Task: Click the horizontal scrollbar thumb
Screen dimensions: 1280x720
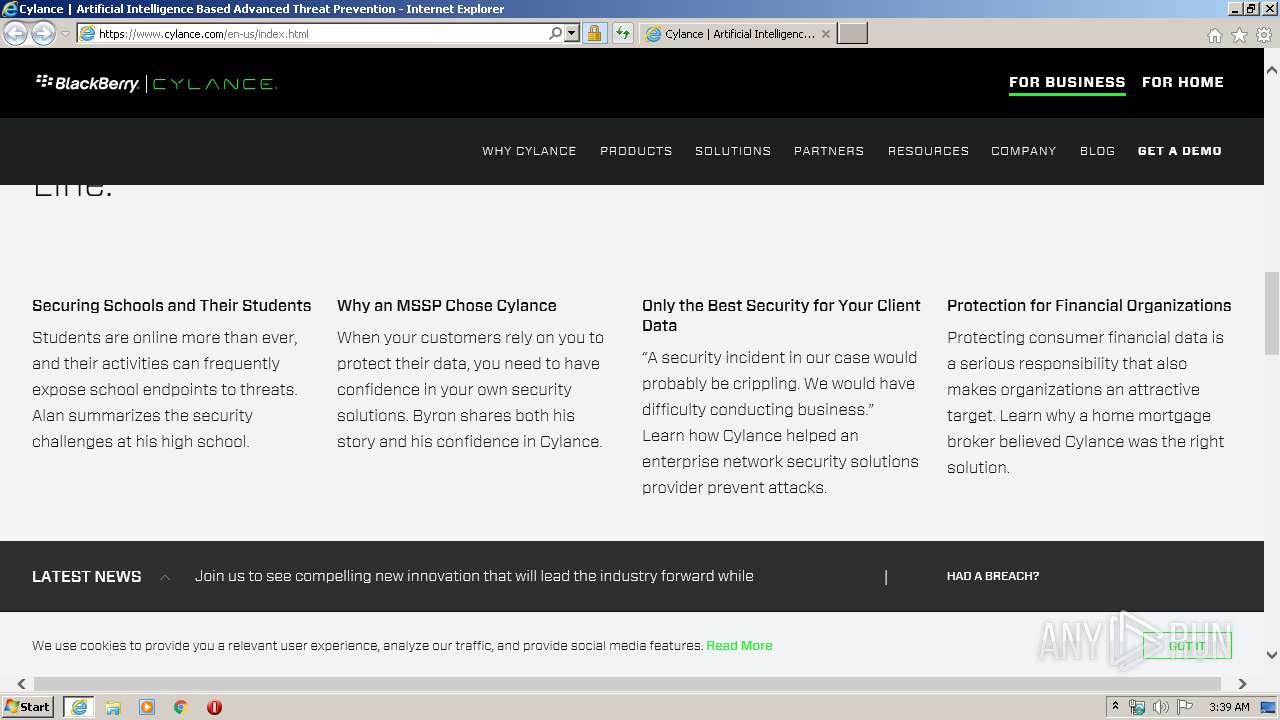Action: tap(627, 684)
